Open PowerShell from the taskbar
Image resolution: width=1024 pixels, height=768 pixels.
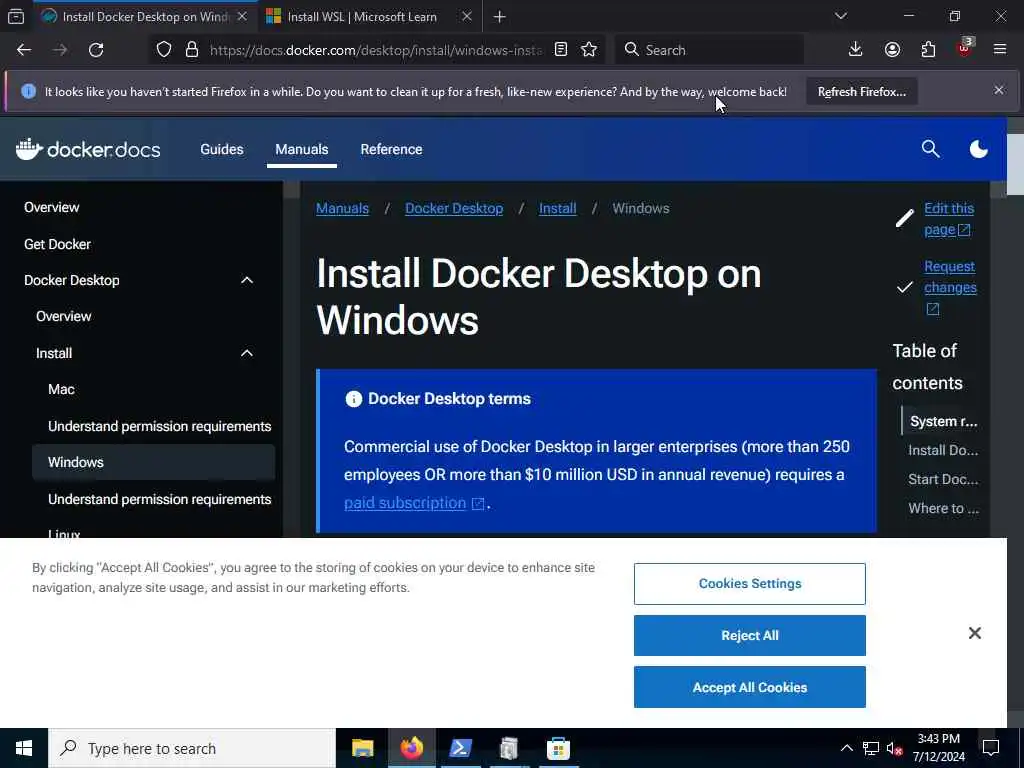460,748
